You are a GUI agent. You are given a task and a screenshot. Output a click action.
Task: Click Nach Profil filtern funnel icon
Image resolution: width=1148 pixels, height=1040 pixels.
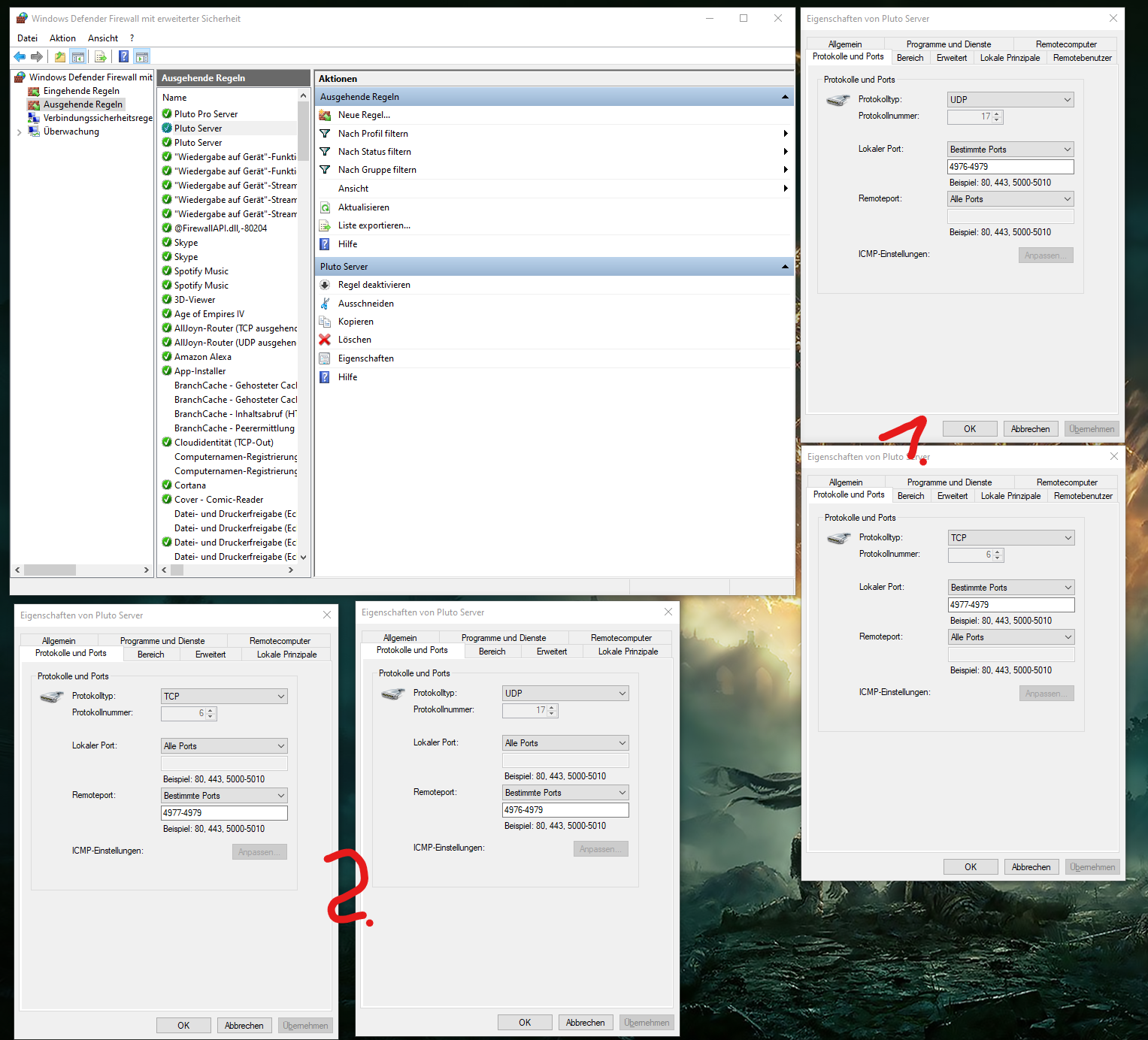click(325, 134)
